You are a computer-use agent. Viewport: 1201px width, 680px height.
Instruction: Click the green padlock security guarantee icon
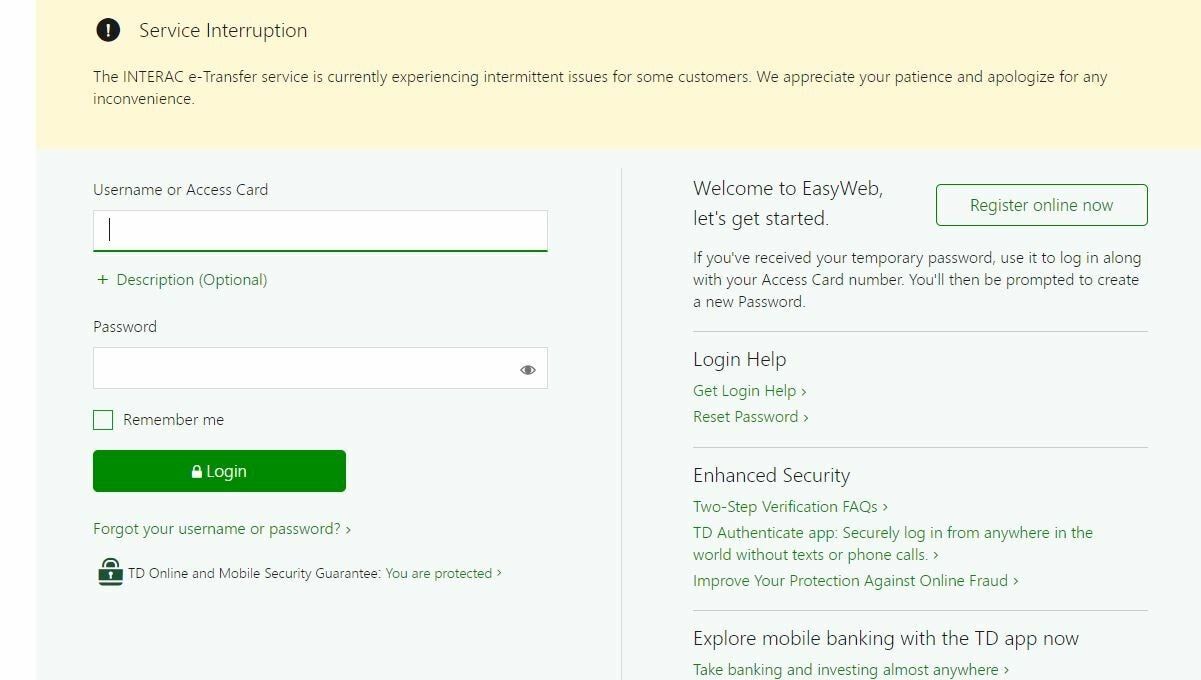point(110,572)
